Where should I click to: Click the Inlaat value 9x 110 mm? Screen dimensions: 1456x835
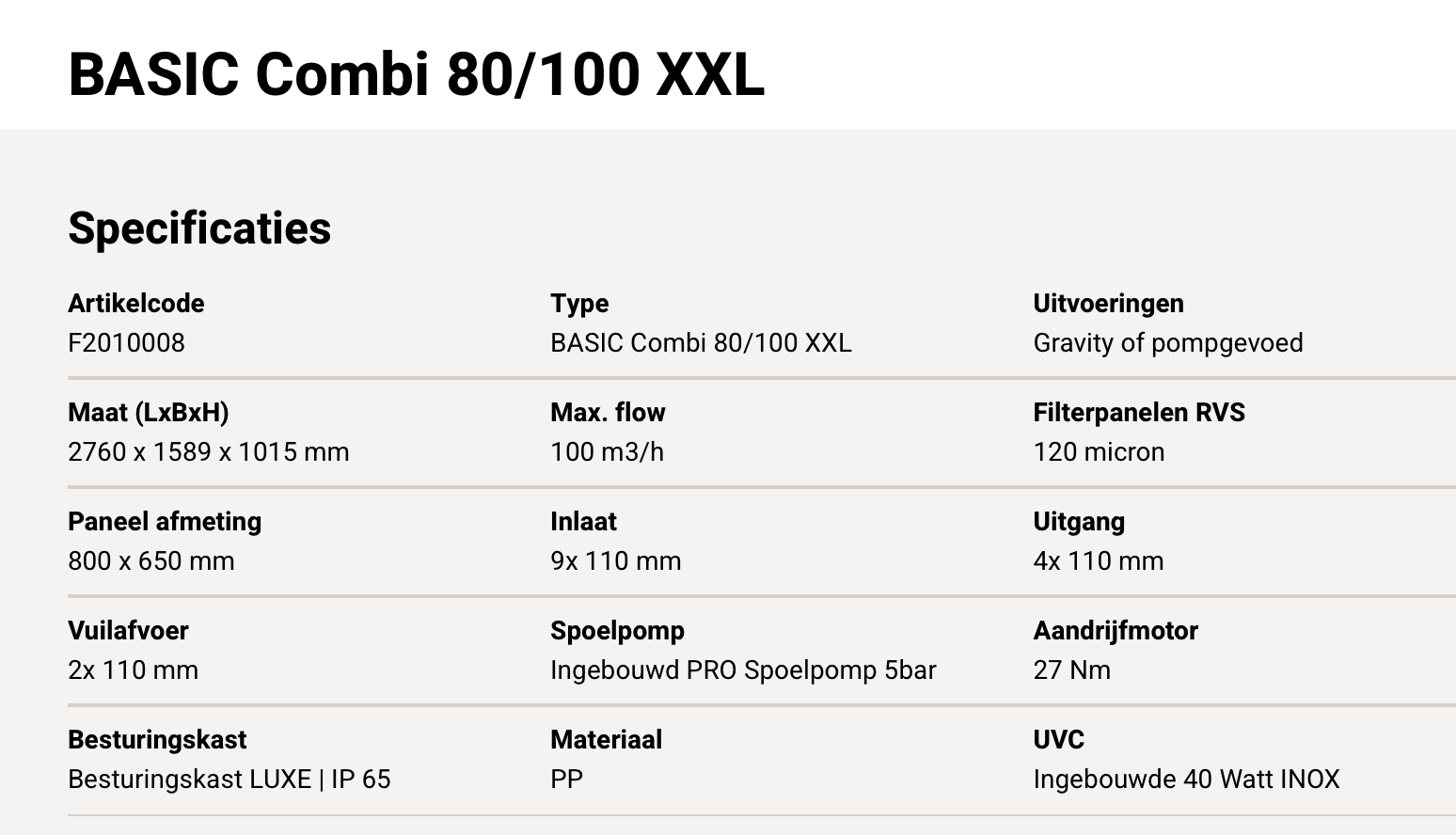[615, 560]
